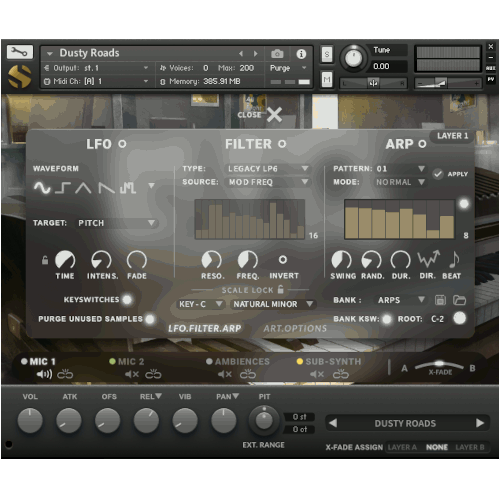The image size is (500, 500).
Task: Click the ARP beat note icon
Action: 454,260
